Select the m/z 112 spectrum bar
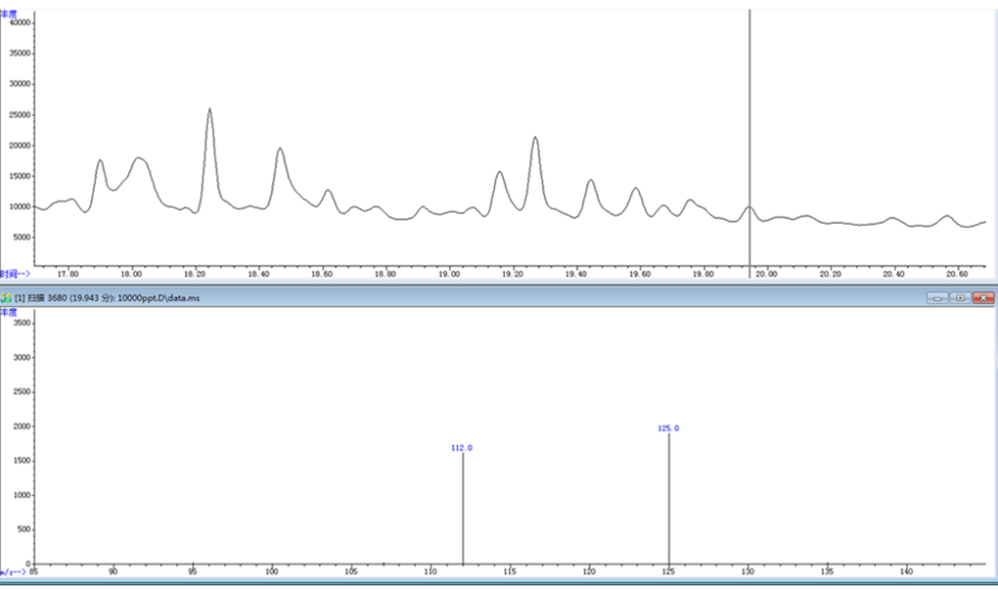This screenshot has width=998, height=591. point(463,510)
